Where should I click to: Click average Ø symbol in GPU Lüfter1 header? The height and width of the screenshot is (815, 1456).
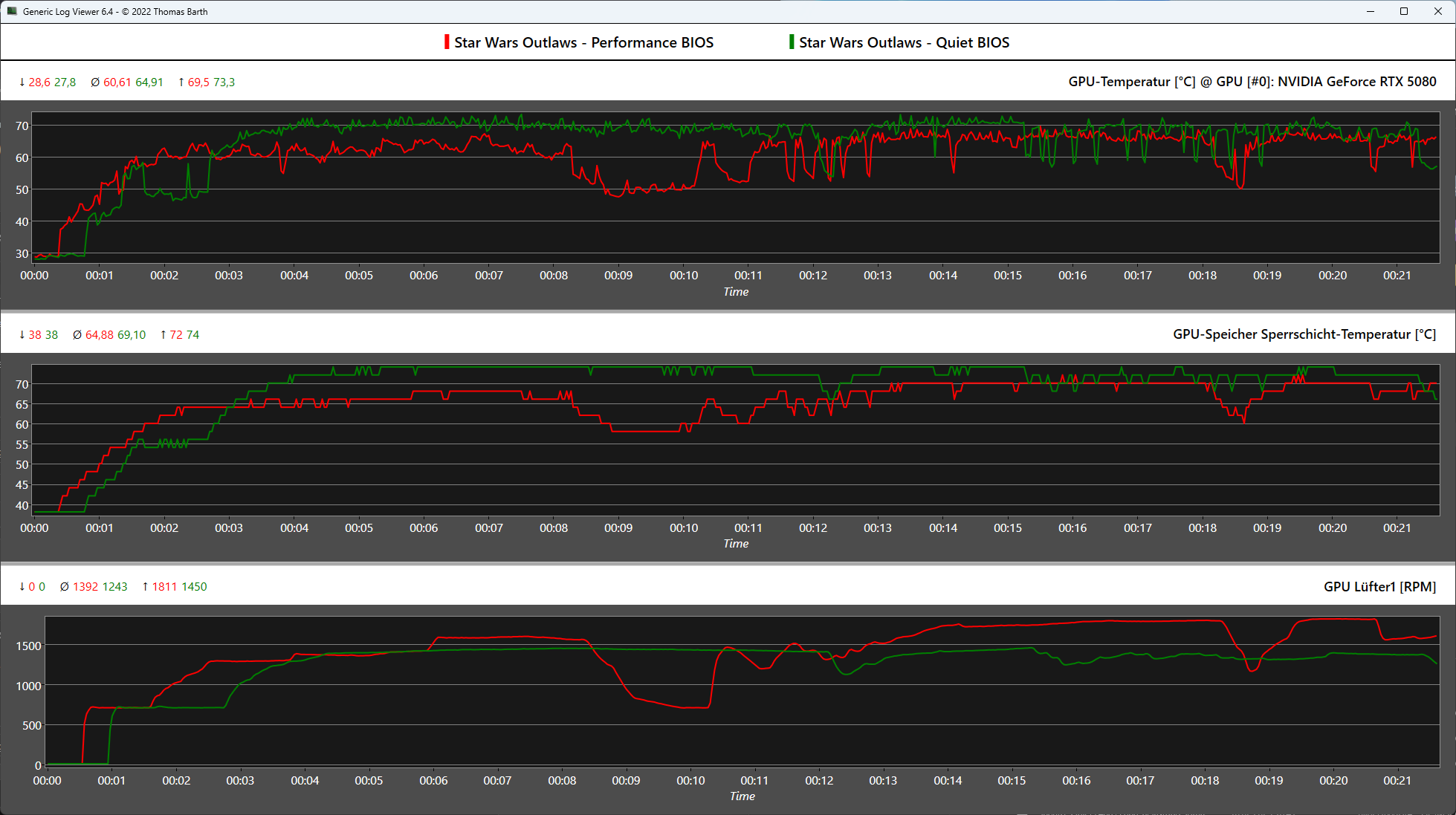[x=65, y=587]
